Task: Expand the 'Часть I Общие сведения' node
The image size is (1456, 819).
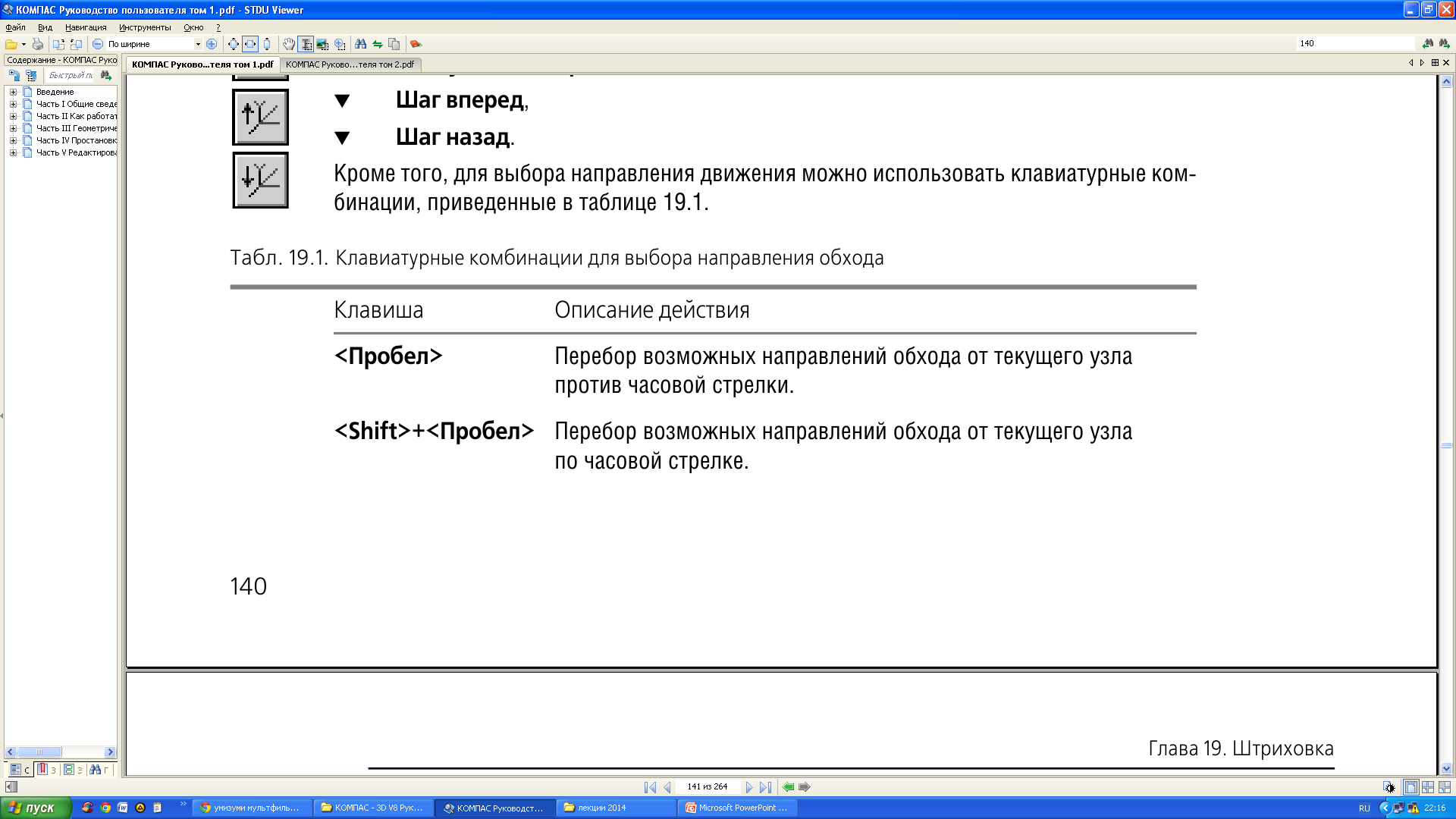Action: point(13,104)
